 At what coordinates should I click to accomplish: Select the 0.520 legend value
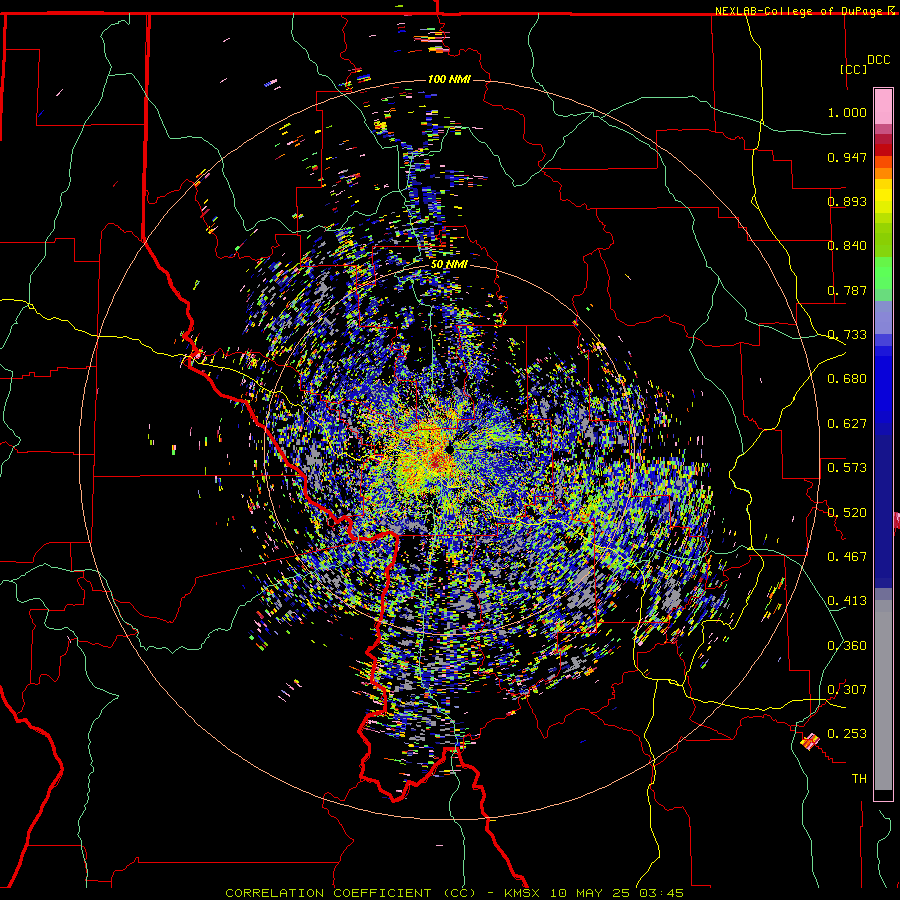point(847,513)
